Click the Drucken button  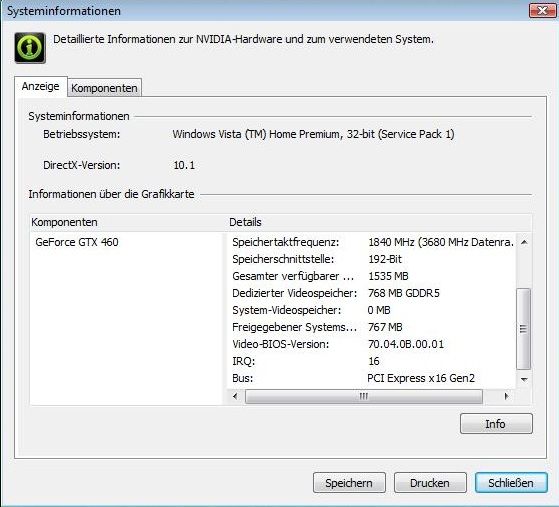(430, 483)
